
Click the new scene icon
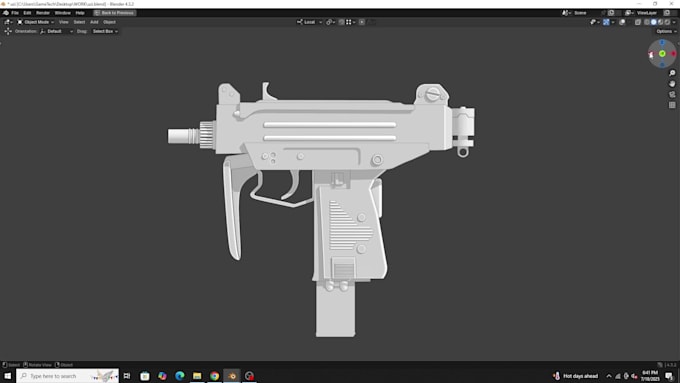tap(611, 13)
